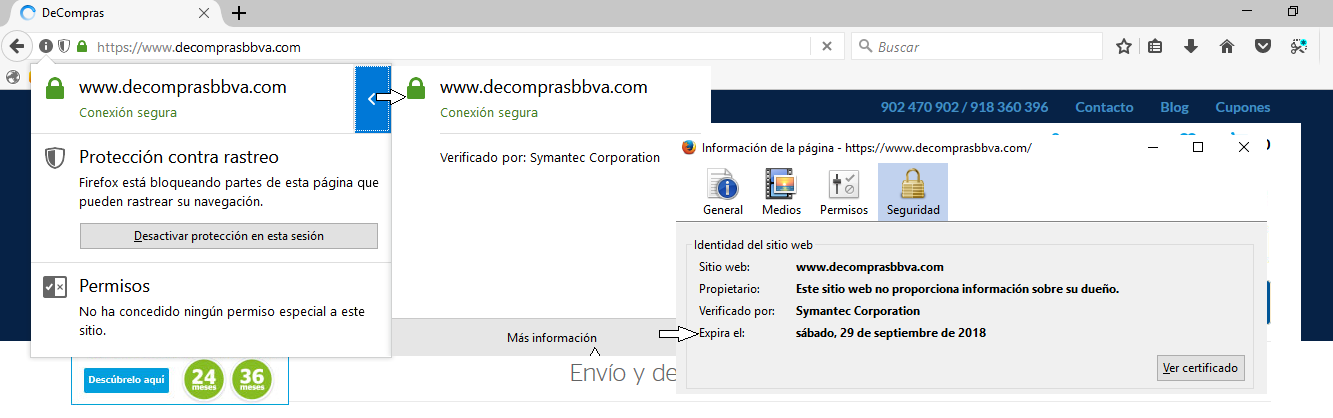Open the Blog link on the website
This screenshot has width=1333, height=418.
pyautogui.click(x=1174, y=107)
